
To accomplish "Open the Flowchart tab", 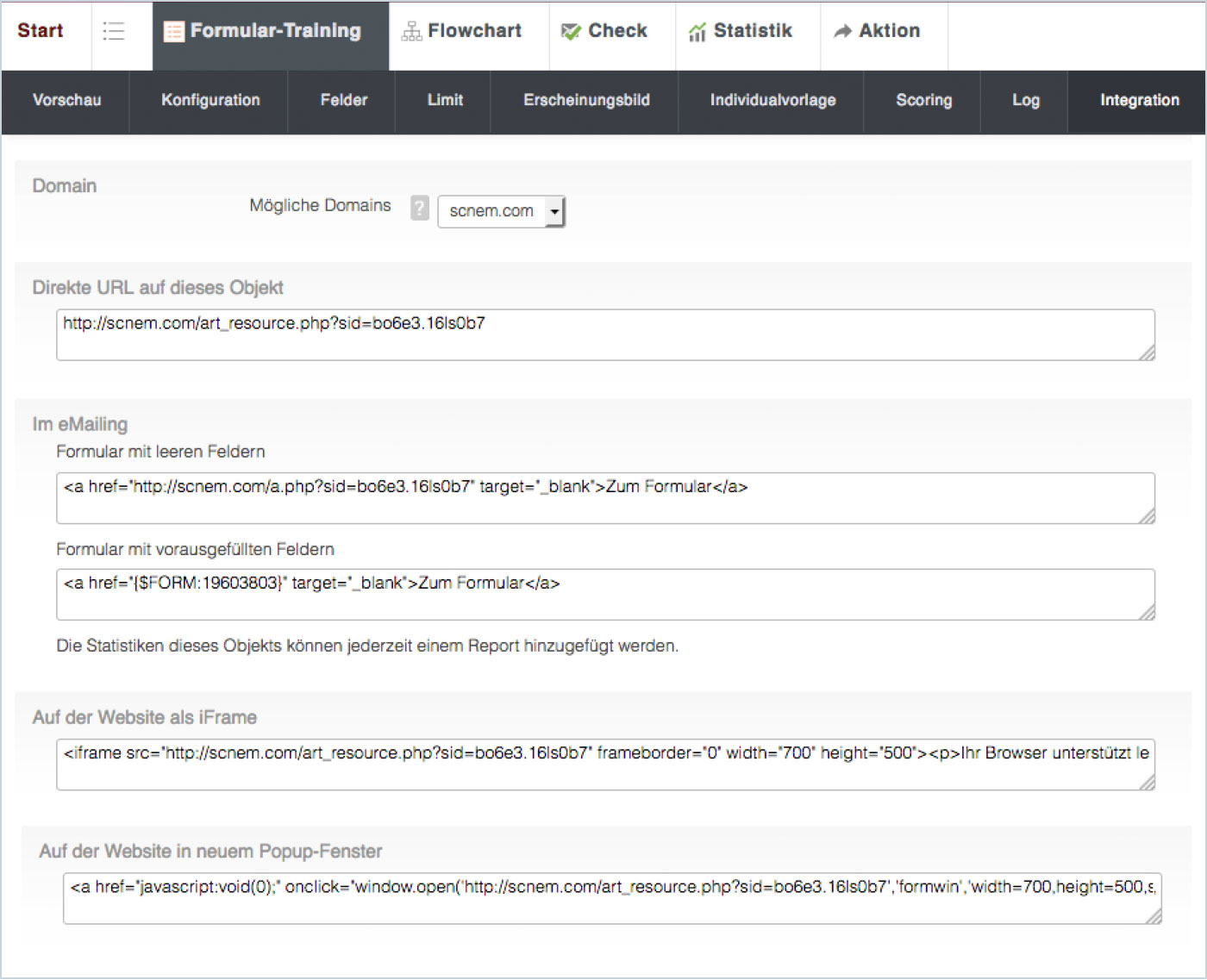I will [462, 31].
